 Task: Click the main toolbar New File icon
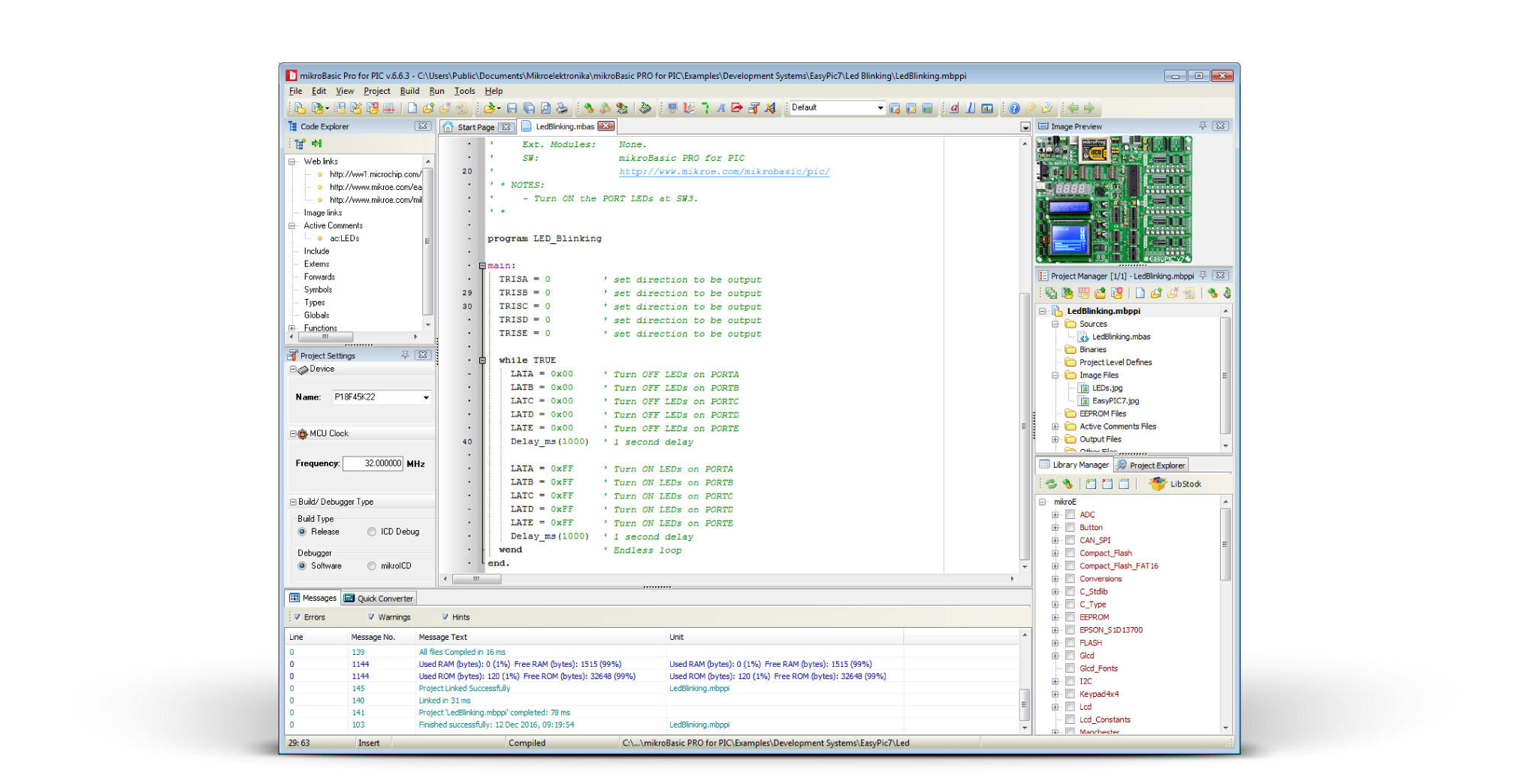[x=412, y=108]
